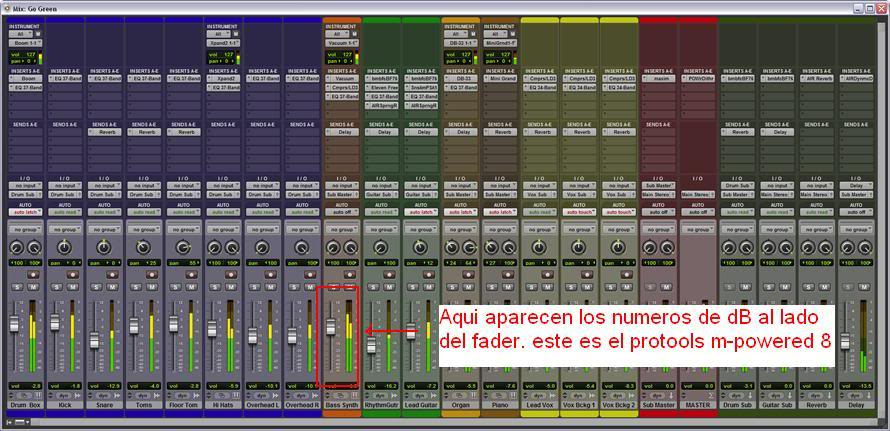Arm the Toms track for recording

point(152,274)
